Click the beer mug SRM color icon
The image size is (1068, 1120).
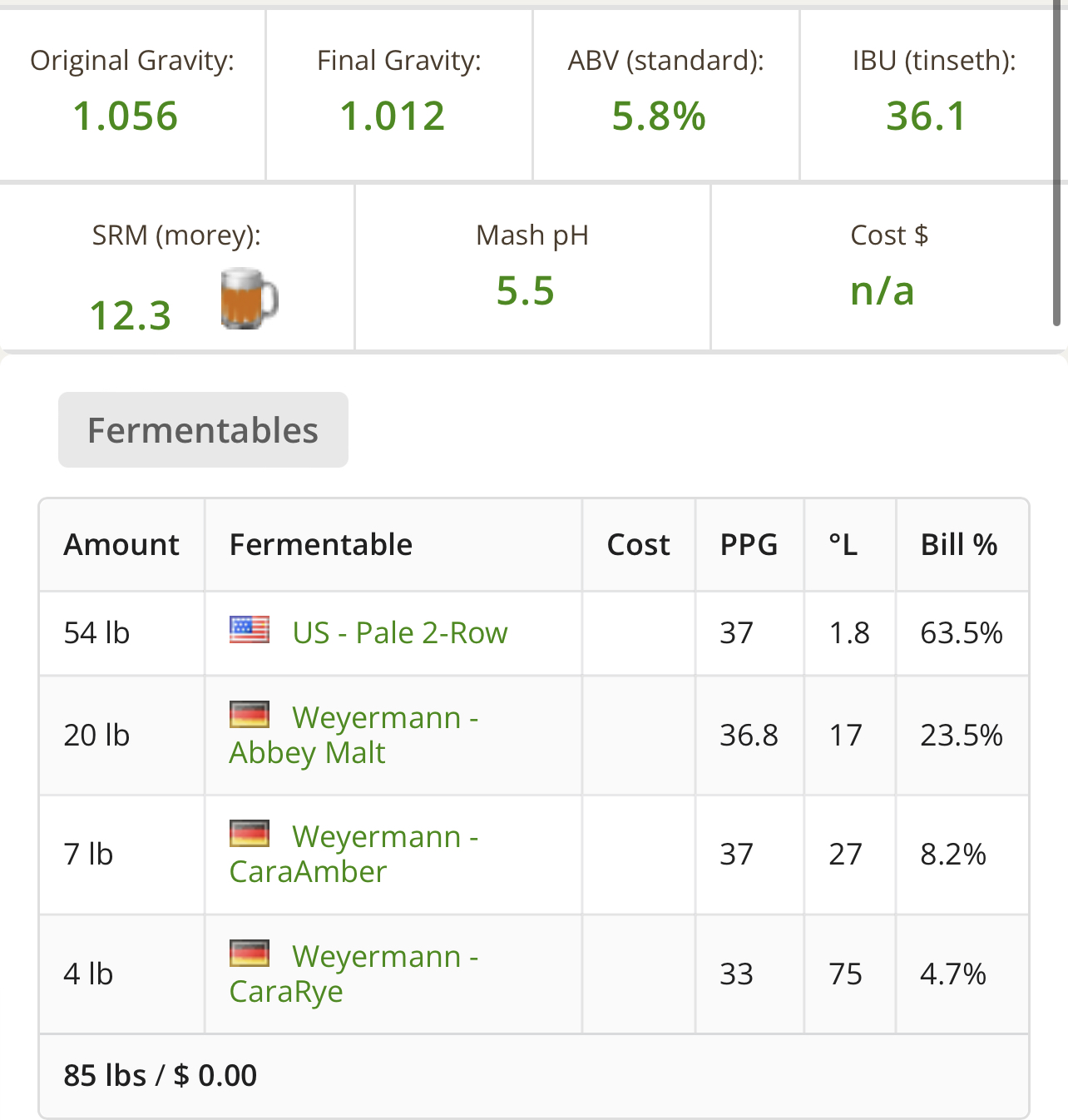(x=249, y=298)
